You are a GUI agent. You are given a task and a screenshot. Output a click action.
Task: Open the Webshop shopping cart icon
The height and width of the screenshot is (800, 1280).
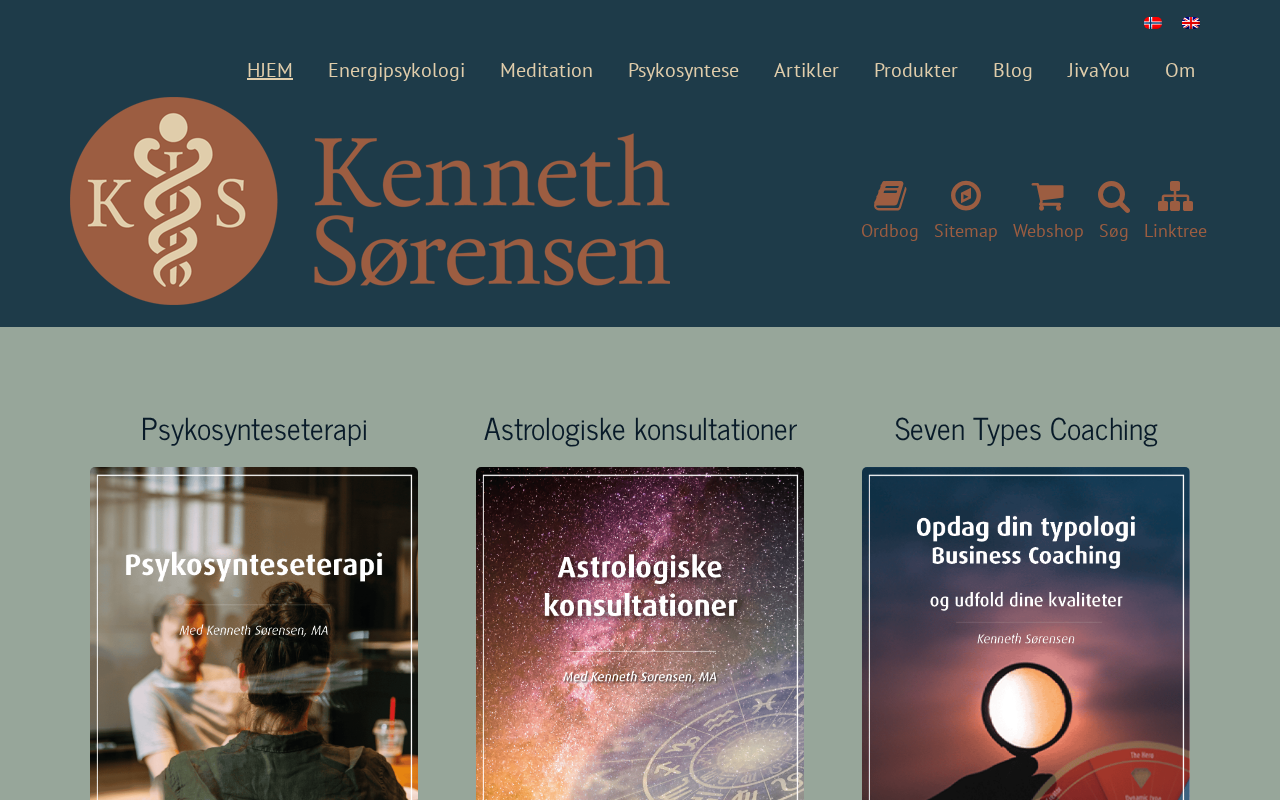click(x=1047, y=196)
